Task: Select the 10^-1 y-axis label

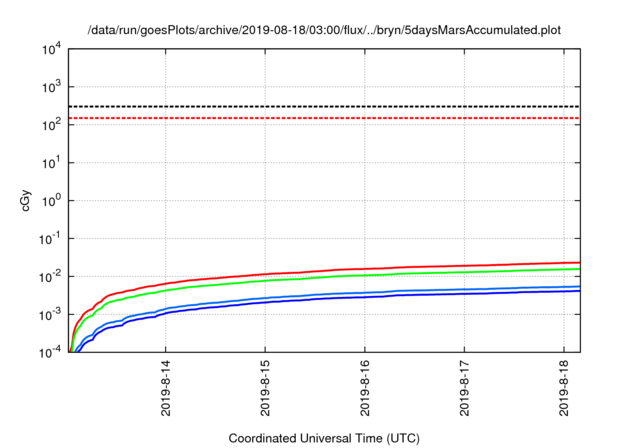Action: [x=49, y=239]
